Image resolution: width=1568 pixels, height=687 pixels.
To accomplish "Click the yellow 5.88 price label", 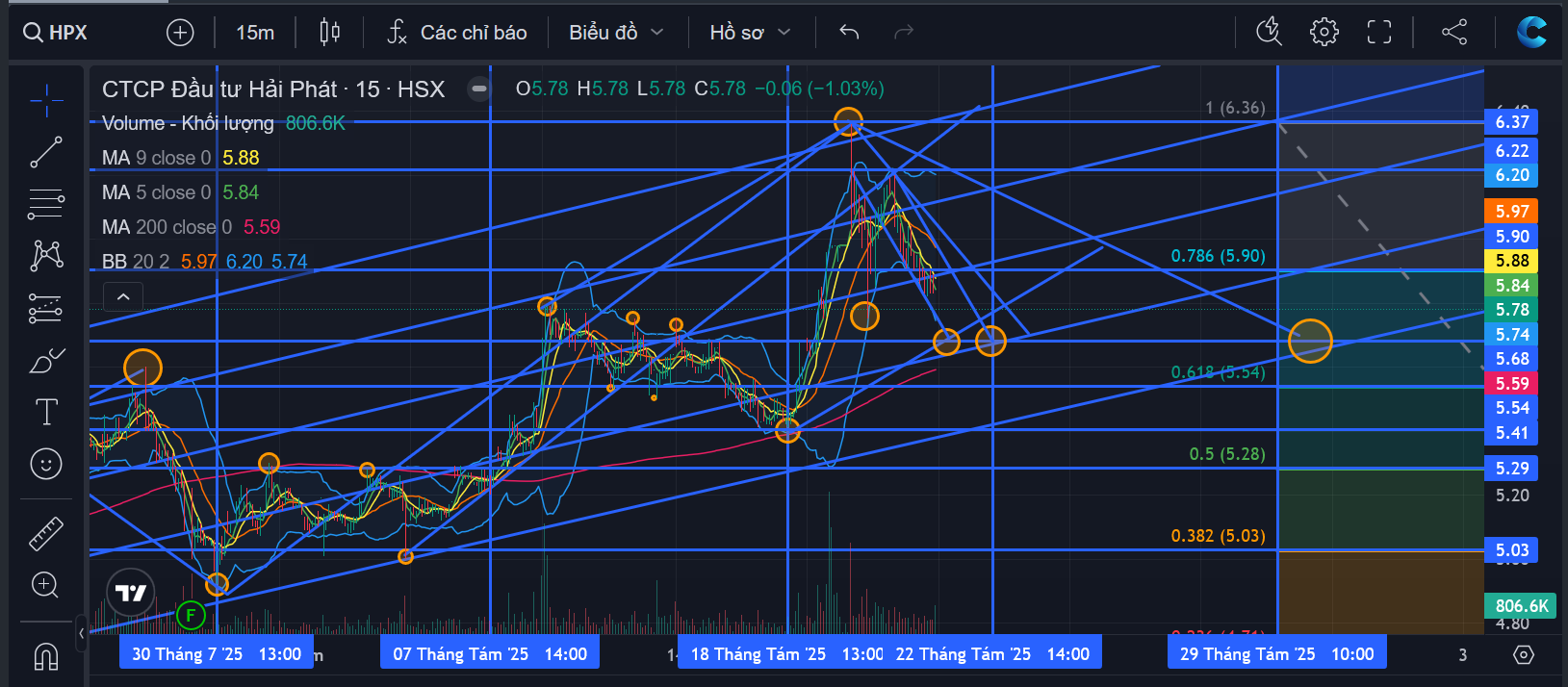I will click(1512, 261).
